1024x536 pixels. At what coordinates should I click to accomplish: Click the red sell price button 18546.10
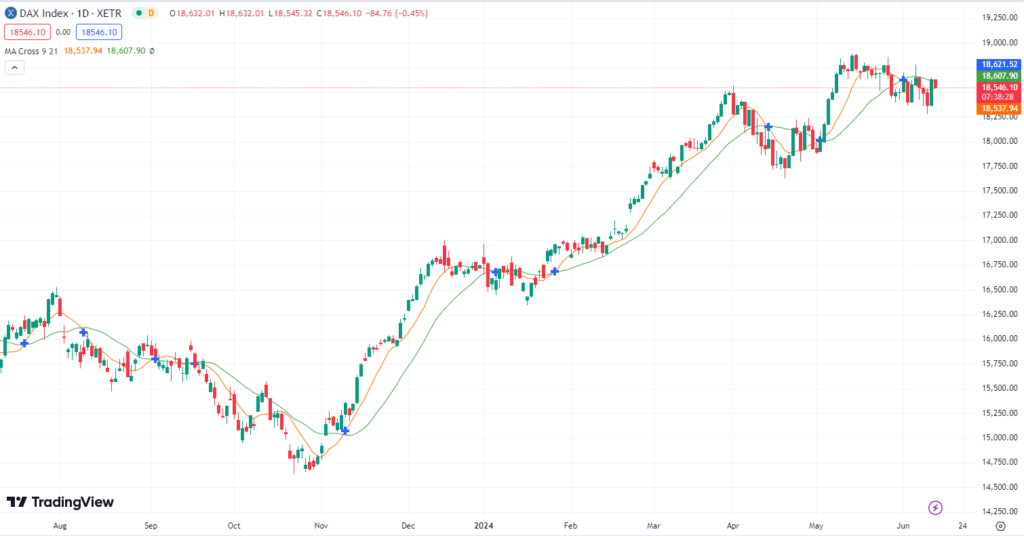coord(27,32)
